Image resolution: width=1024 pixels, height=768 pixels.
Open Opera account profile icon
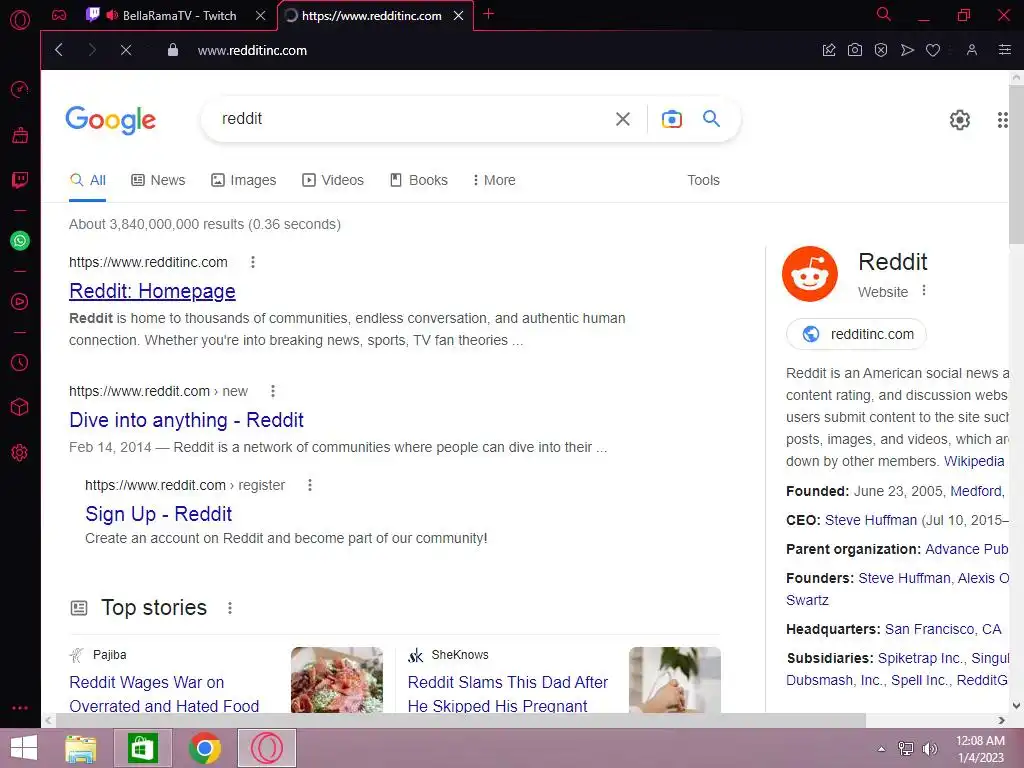pyautogui.click(x=972, y=50)
